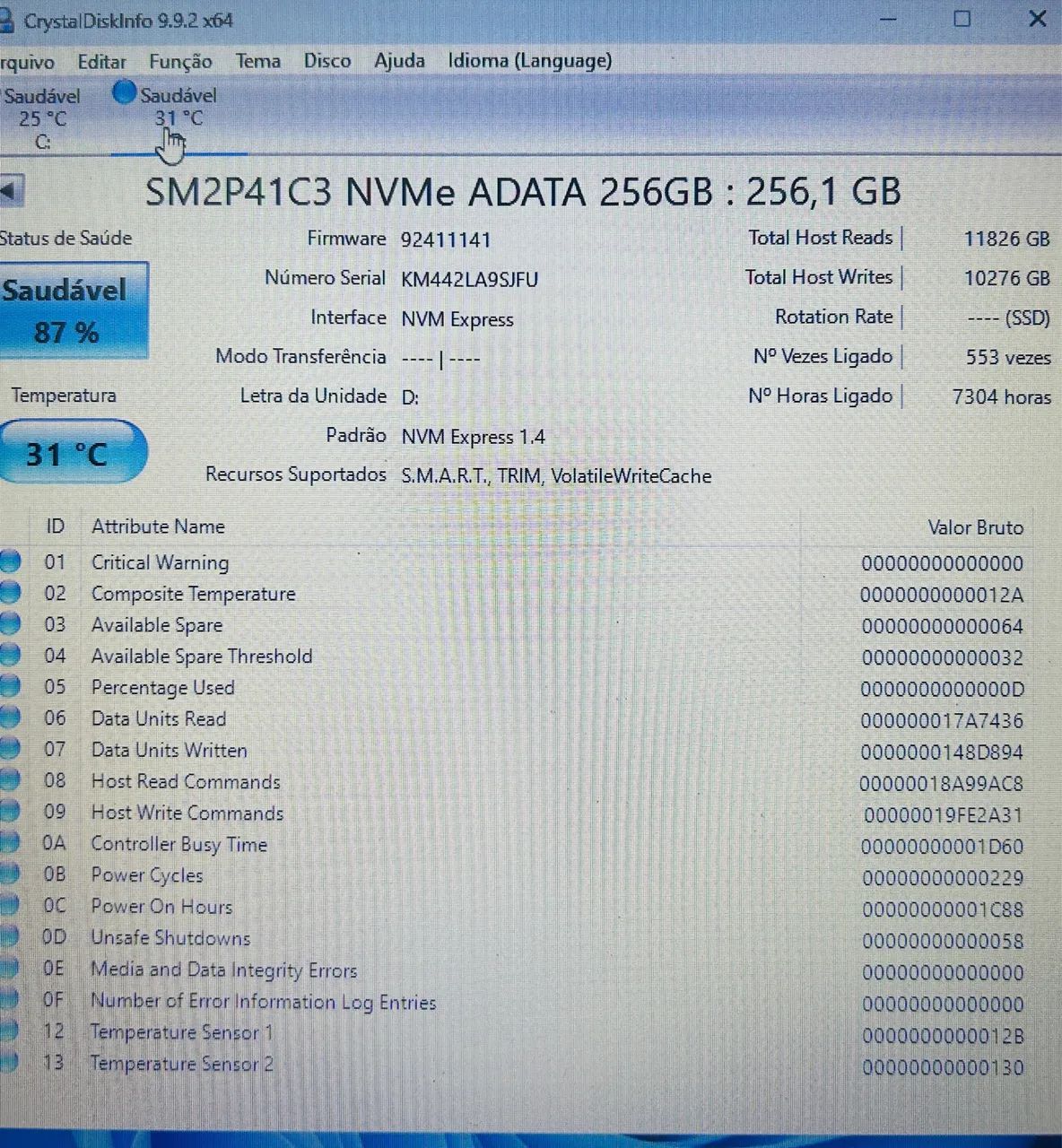Click the Host Write Commands status circle
Viewport: 1062px width, 1148px height.
pyautogui.click(x=9, y=813)
